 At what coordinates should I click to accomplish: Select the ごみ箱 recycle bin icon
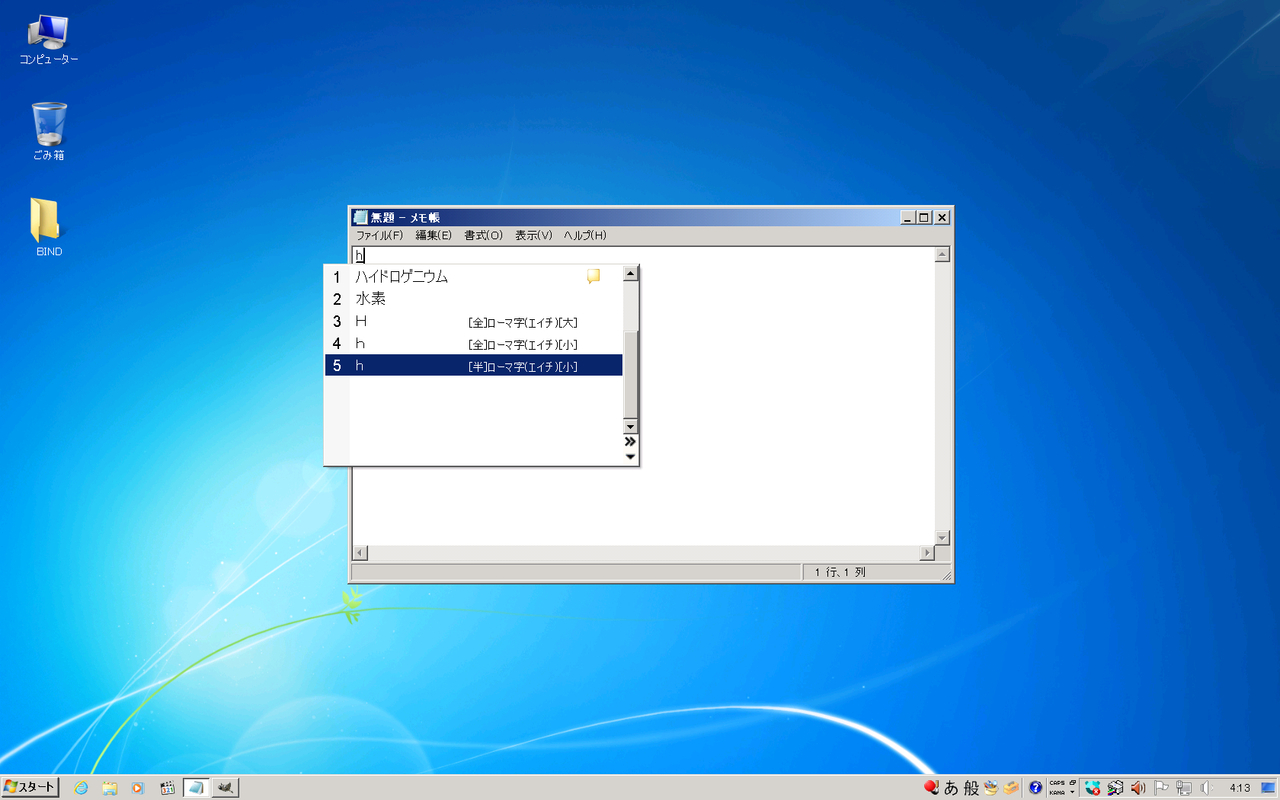point(48,131)
